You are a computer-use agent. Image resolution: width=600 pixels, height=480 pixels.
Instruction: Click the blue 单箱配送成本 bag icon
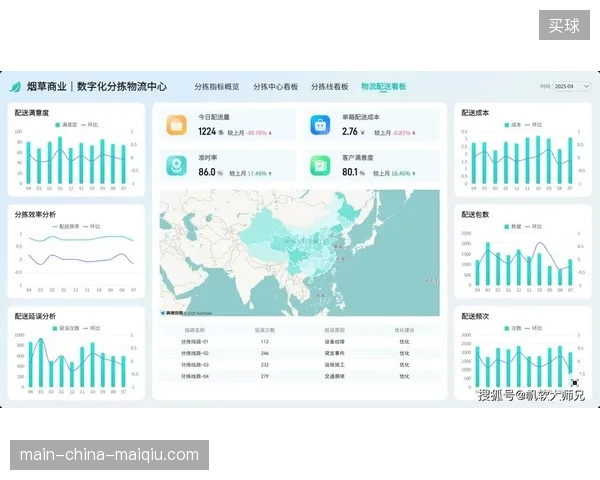(x=320, y=125)
